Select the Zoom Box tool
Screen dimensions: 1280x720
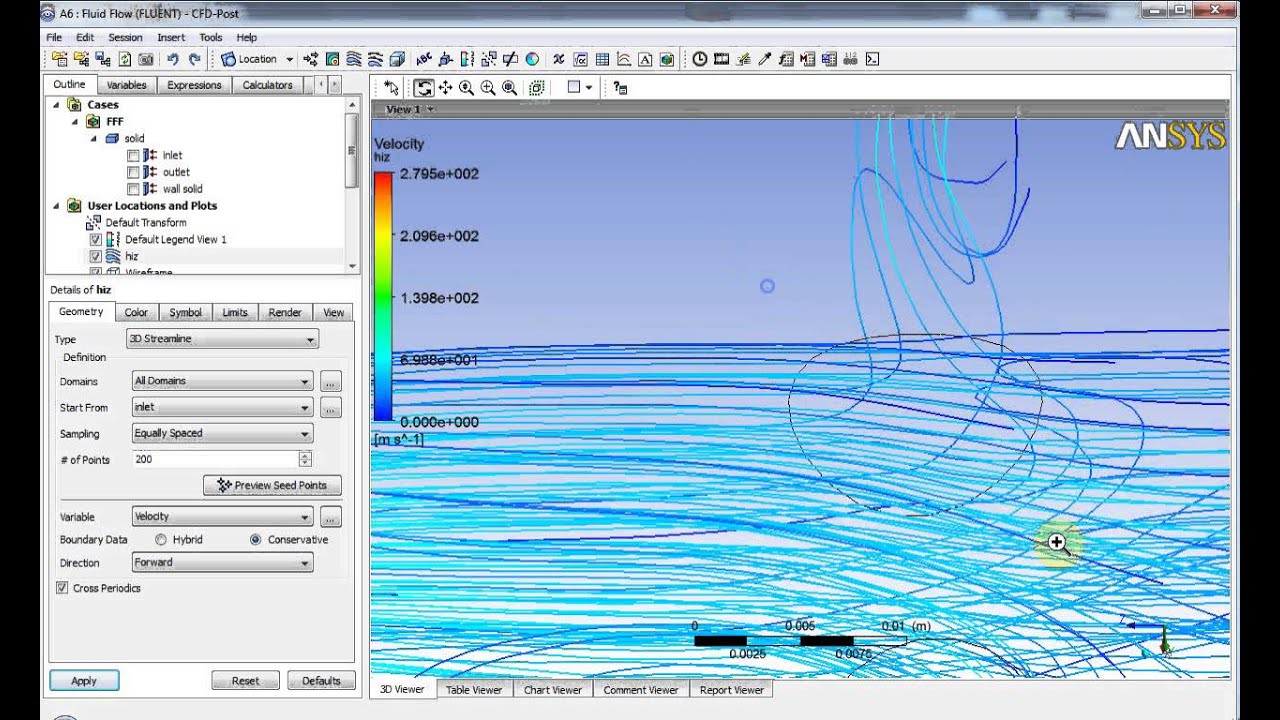click(x=488, y=88)
